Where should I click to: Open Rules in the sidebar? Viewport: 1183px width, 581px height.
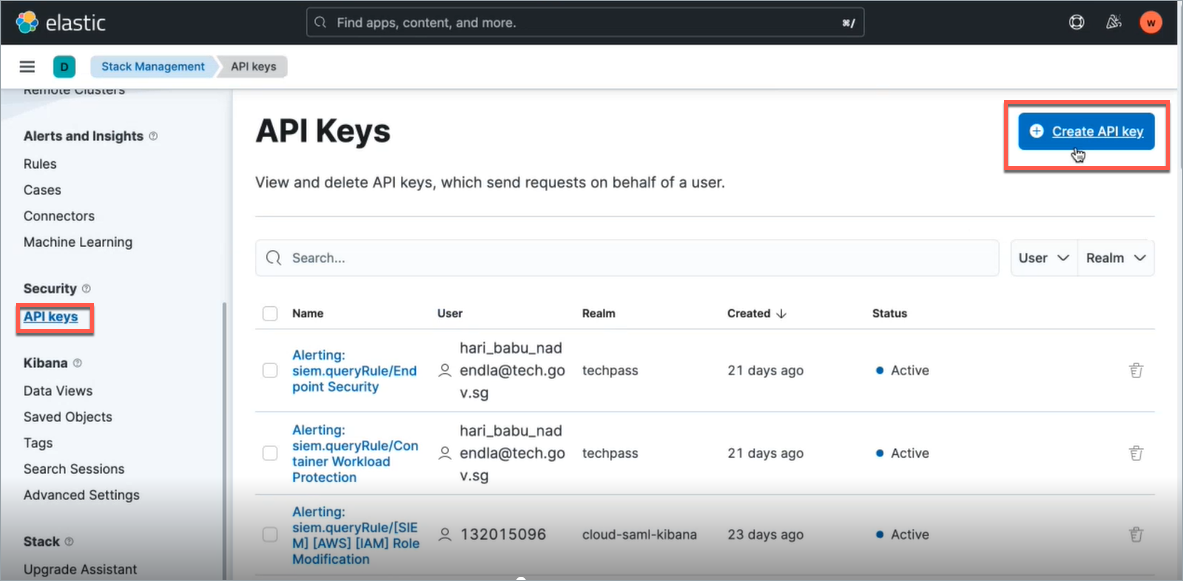click(40, 164)
